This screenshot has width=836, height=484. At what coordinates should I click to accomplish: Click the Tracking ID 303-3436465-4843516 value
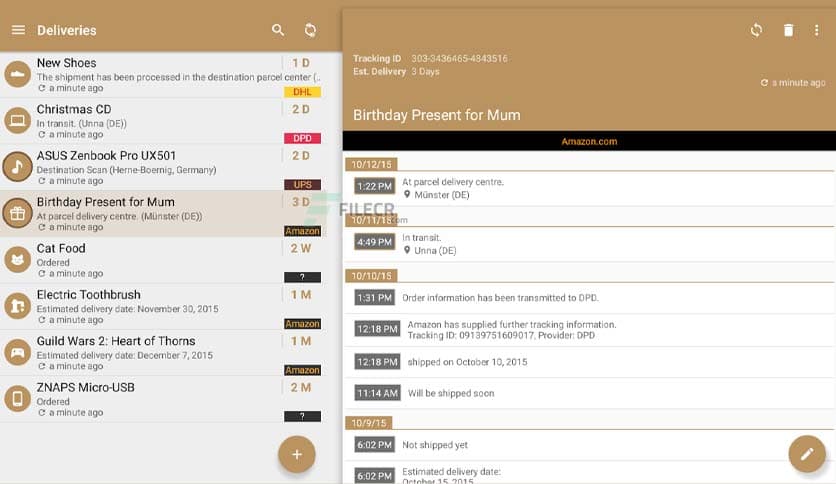[459, 58]
